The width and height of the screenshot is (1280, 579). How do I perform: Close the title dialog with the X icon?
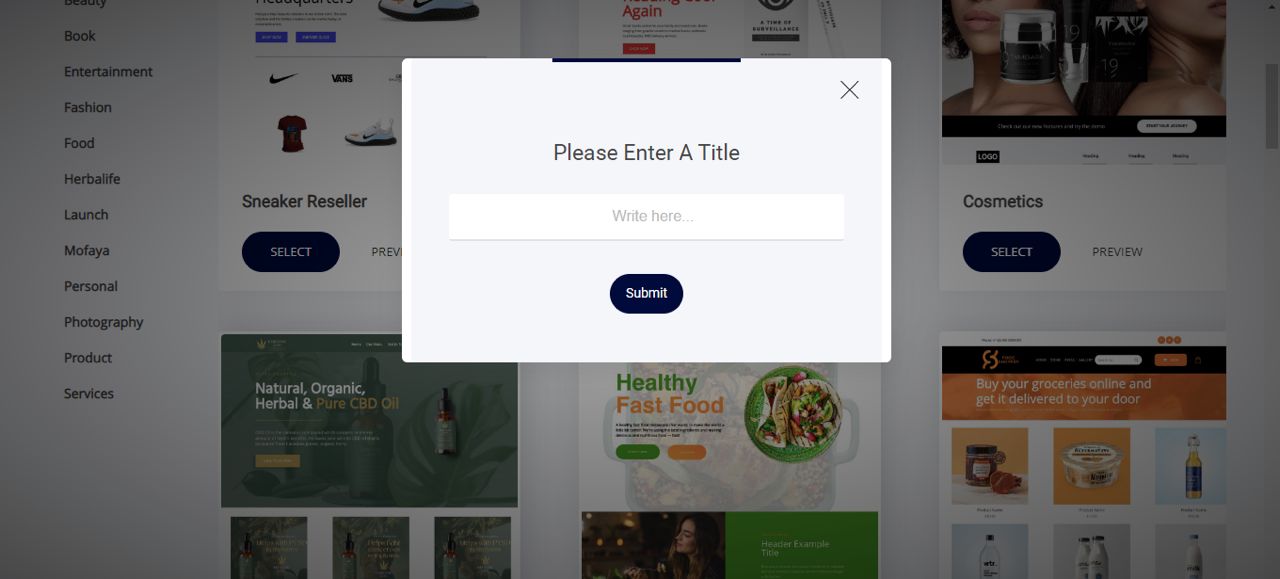tap(849, 90)
